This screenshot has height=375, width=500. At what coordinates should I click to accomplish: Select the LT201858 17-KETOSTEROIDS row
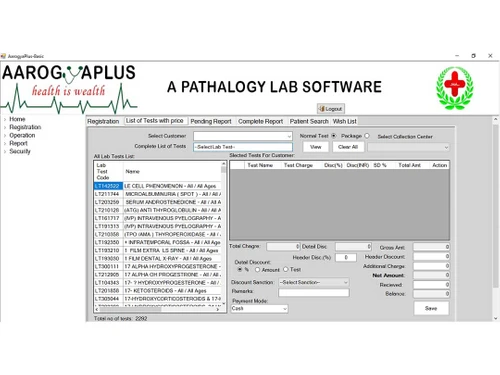pyautogui.click(x=157, y=291)
